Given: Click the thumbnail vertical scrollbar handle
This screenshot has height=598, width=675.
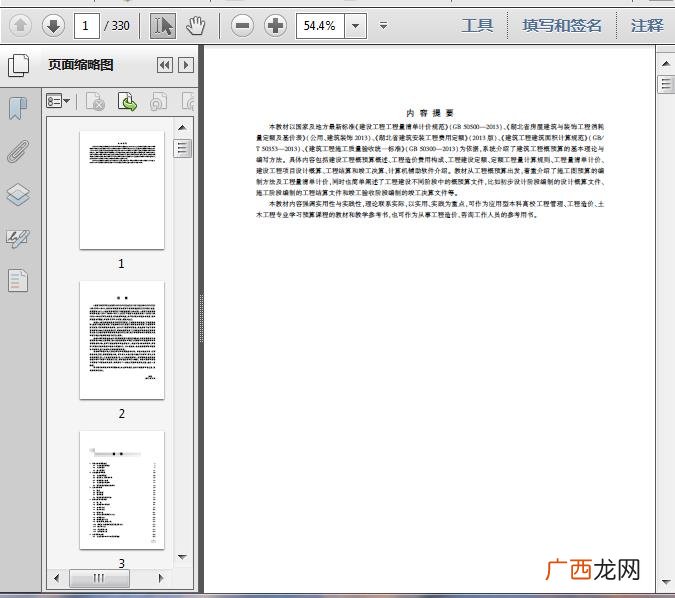Looking at the screenshot, I should [183, 149].
